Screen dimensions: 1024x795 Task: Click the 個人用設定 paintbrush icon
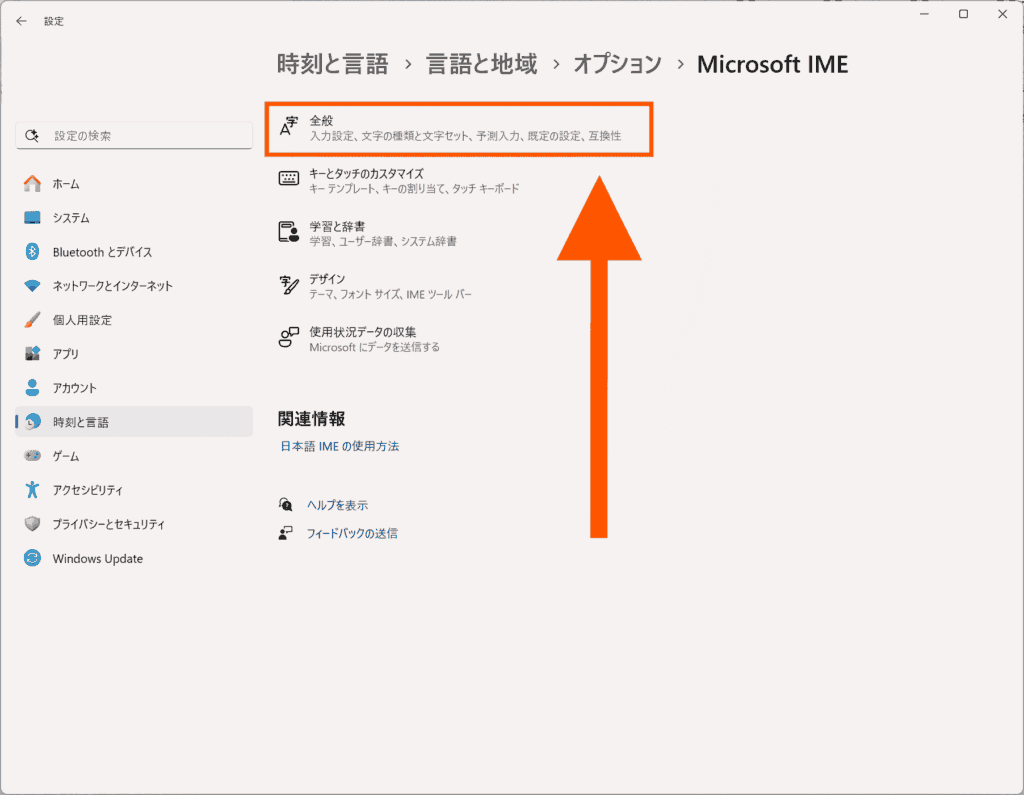click(x=32, y=319)
